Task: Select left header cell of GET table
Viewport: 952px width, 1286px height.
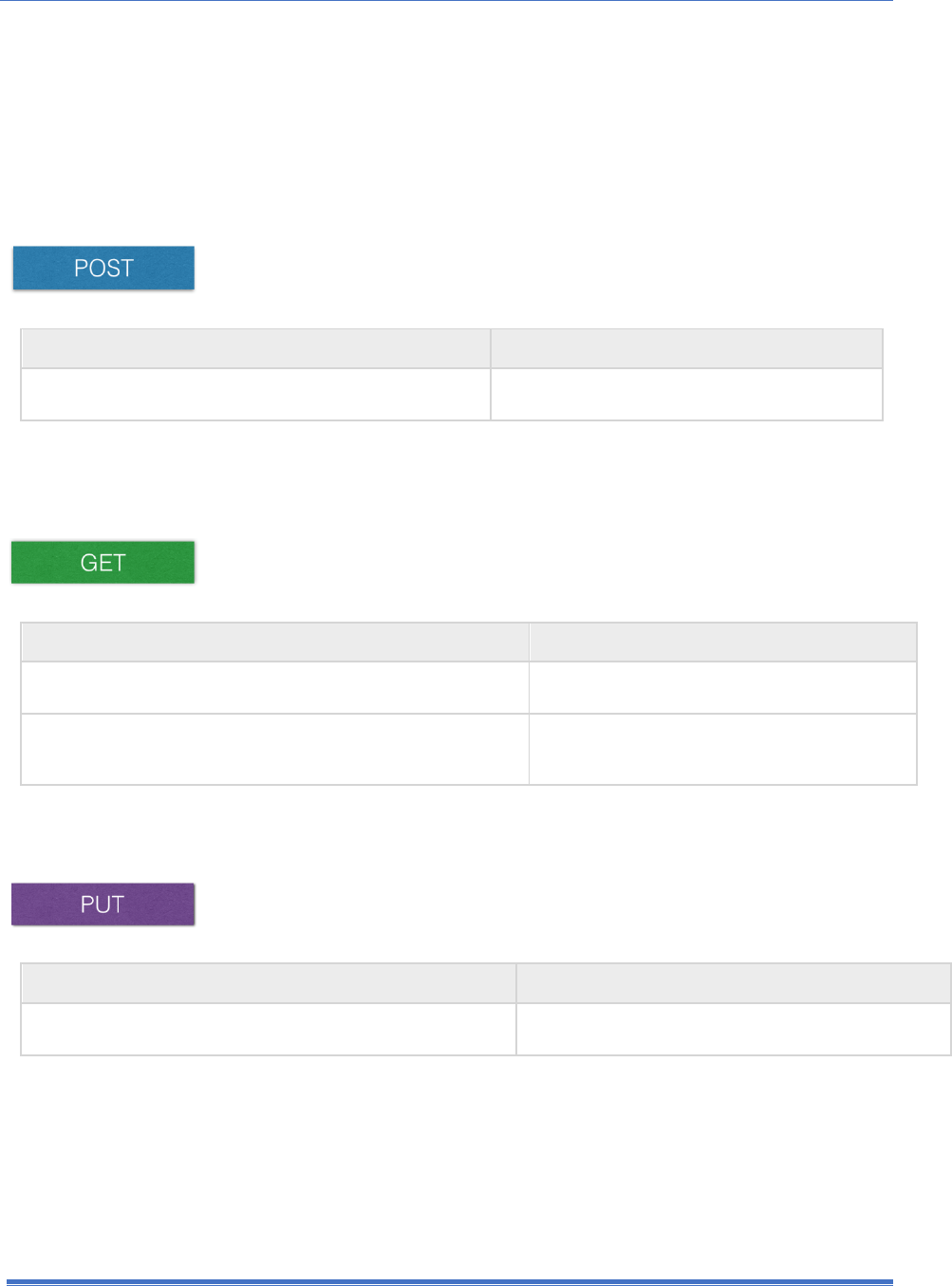Action: 274,642
